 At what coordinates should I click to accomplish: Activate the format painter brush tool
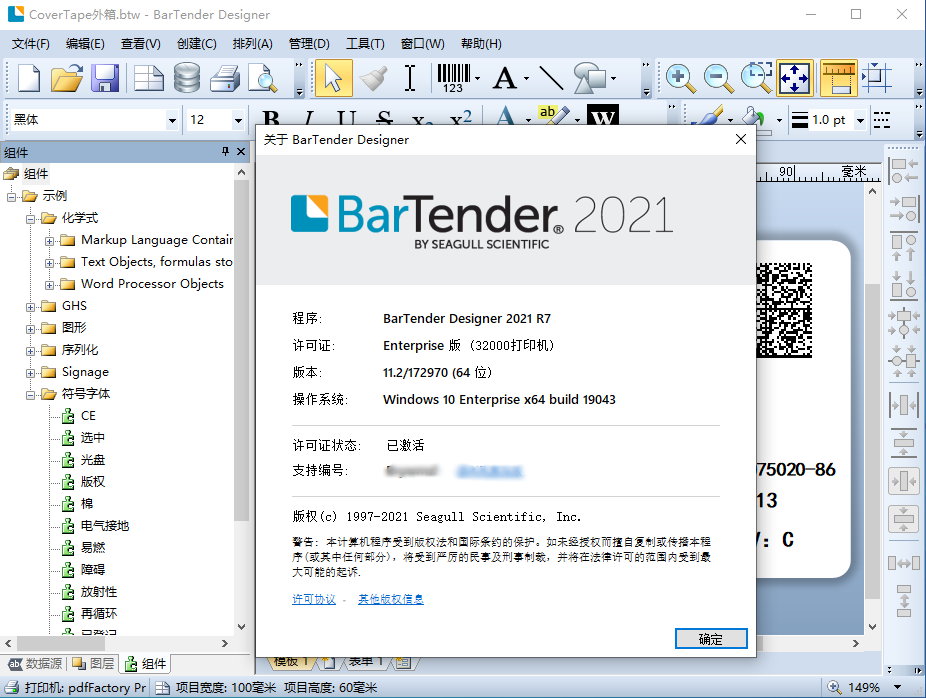[x=373, y=78]
